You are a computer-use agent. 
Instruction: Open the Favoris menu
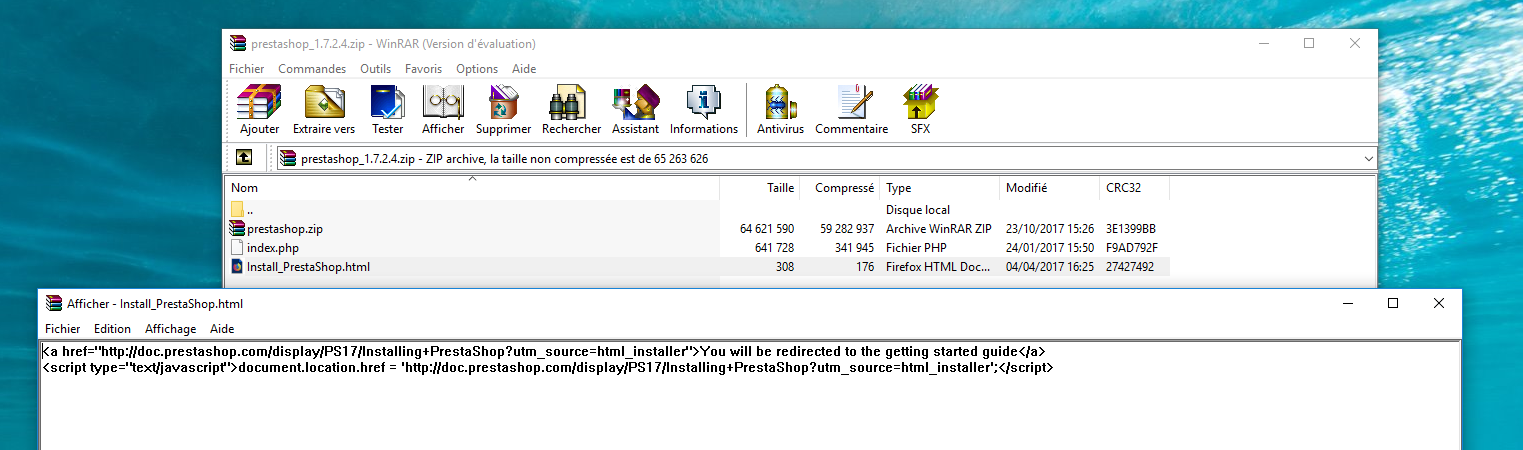tap(423, 69)
